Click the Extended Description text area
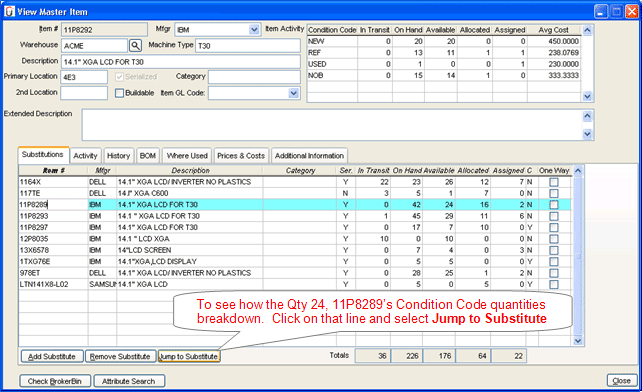The width and height of the screenshot is (642, 392). coord(332,125)
